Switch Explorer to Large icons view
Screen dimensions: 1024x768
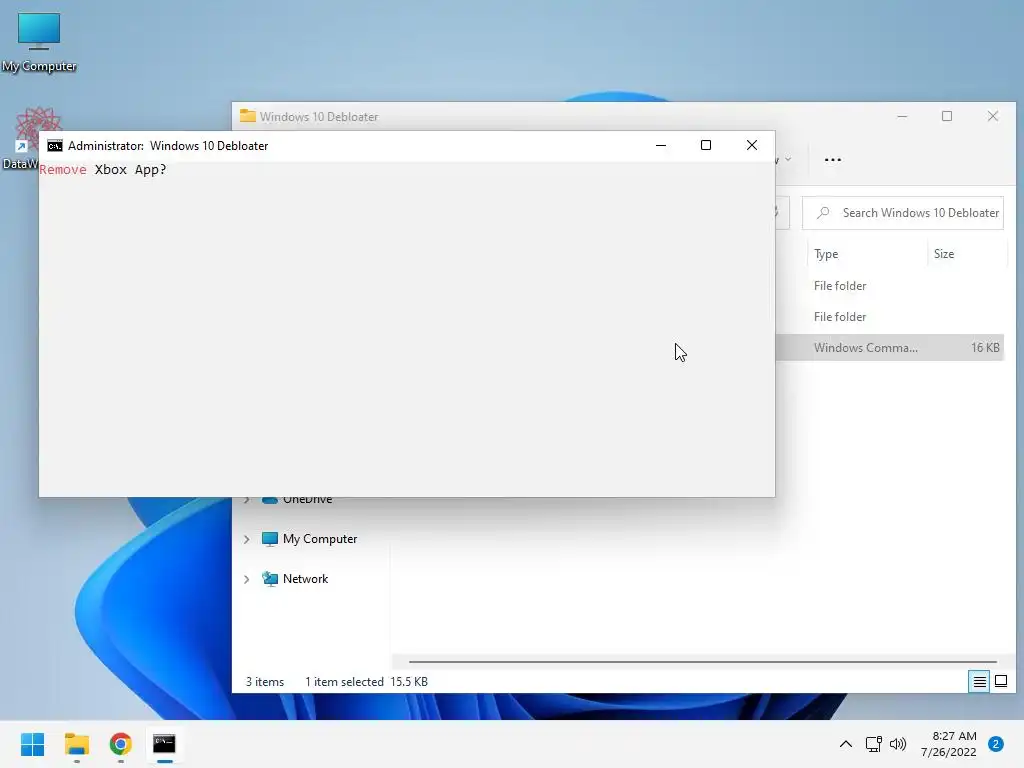[1000, 682]
